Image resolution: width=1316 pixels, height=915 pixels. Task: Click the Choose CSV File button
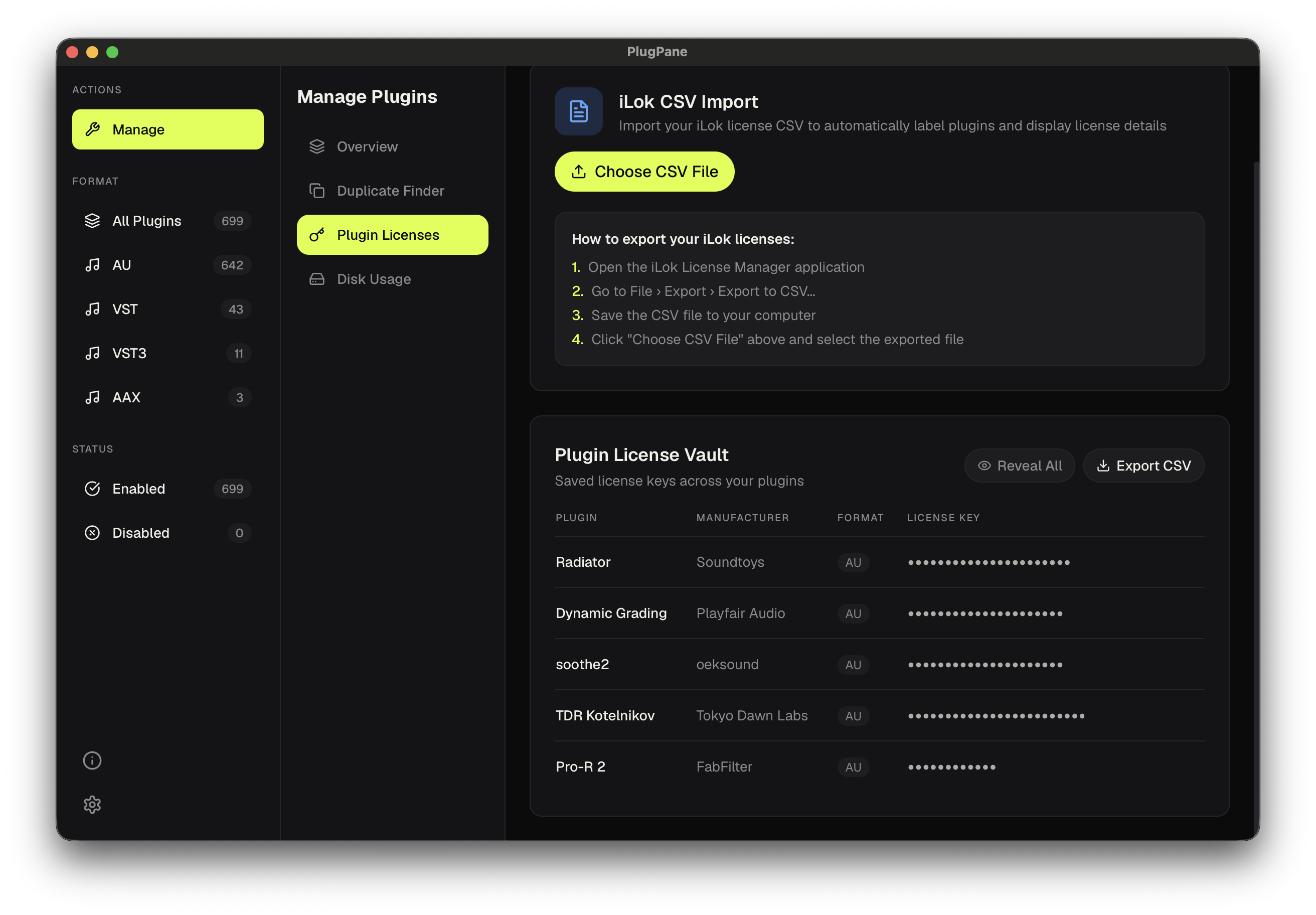click(x=644, y=172)
